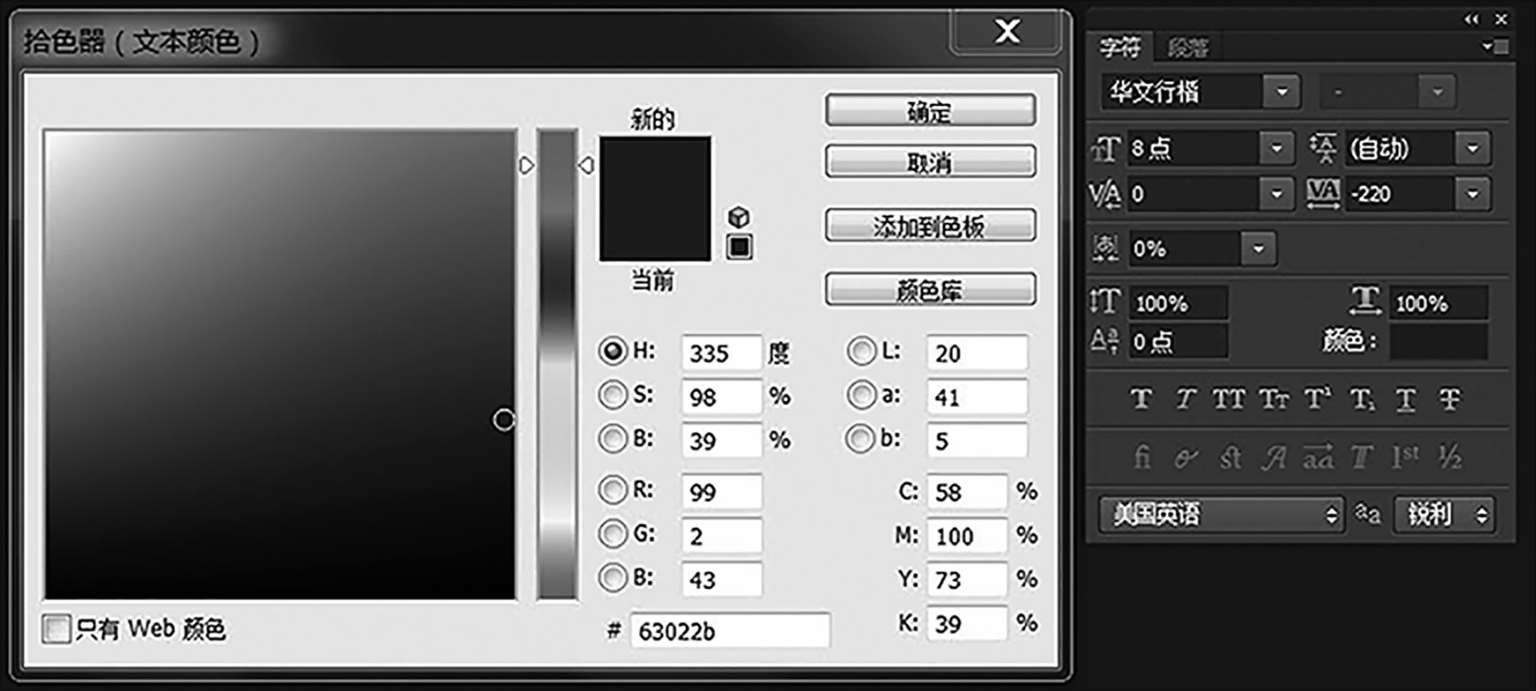
Task: Click the 取消 button
Action: 930,161
